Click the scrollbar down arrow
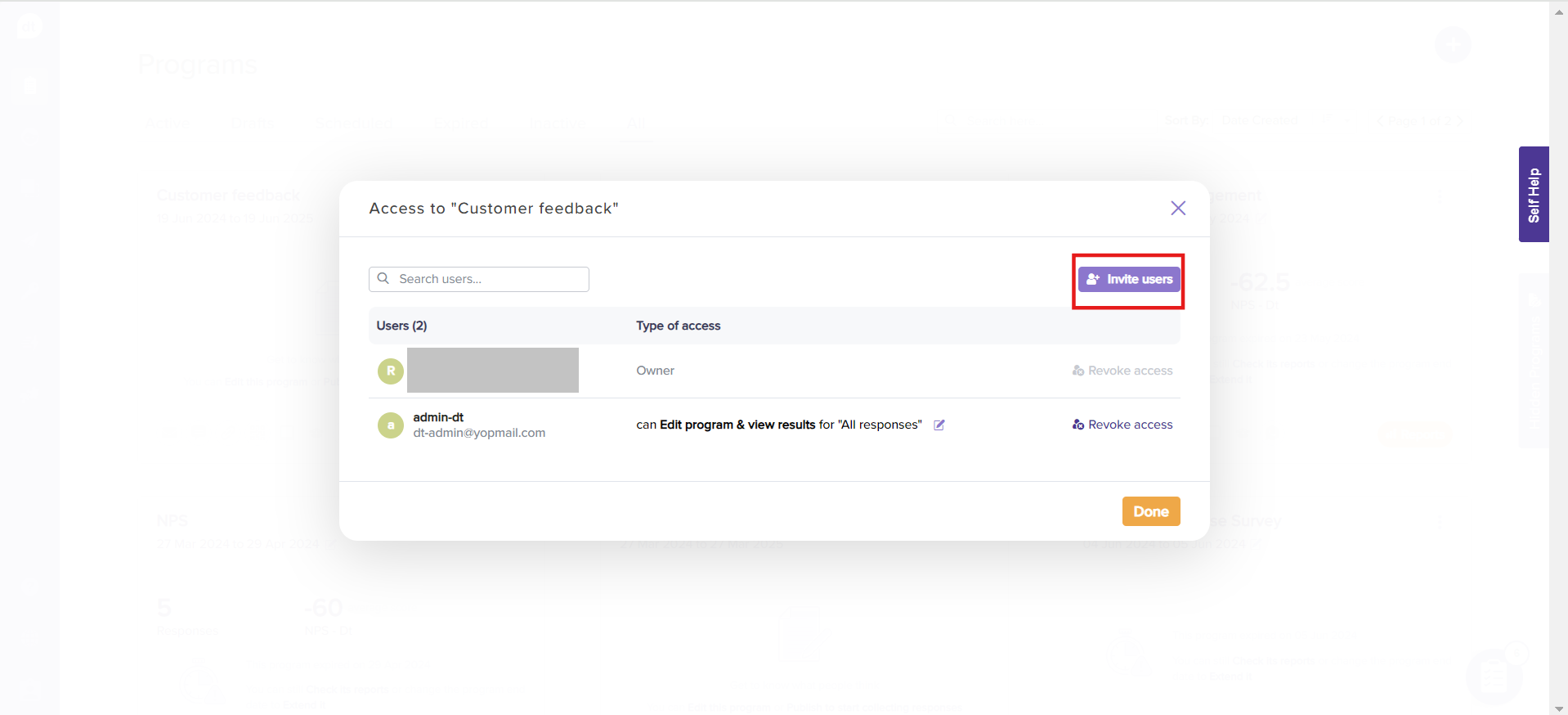This screenshot has height=715, width=1568. tap(1558, 708)
